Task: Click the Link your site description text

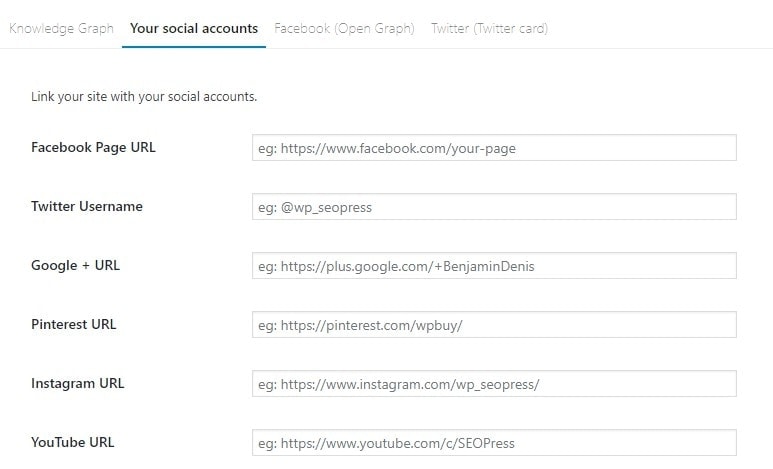Action: [x=144, y=97]
